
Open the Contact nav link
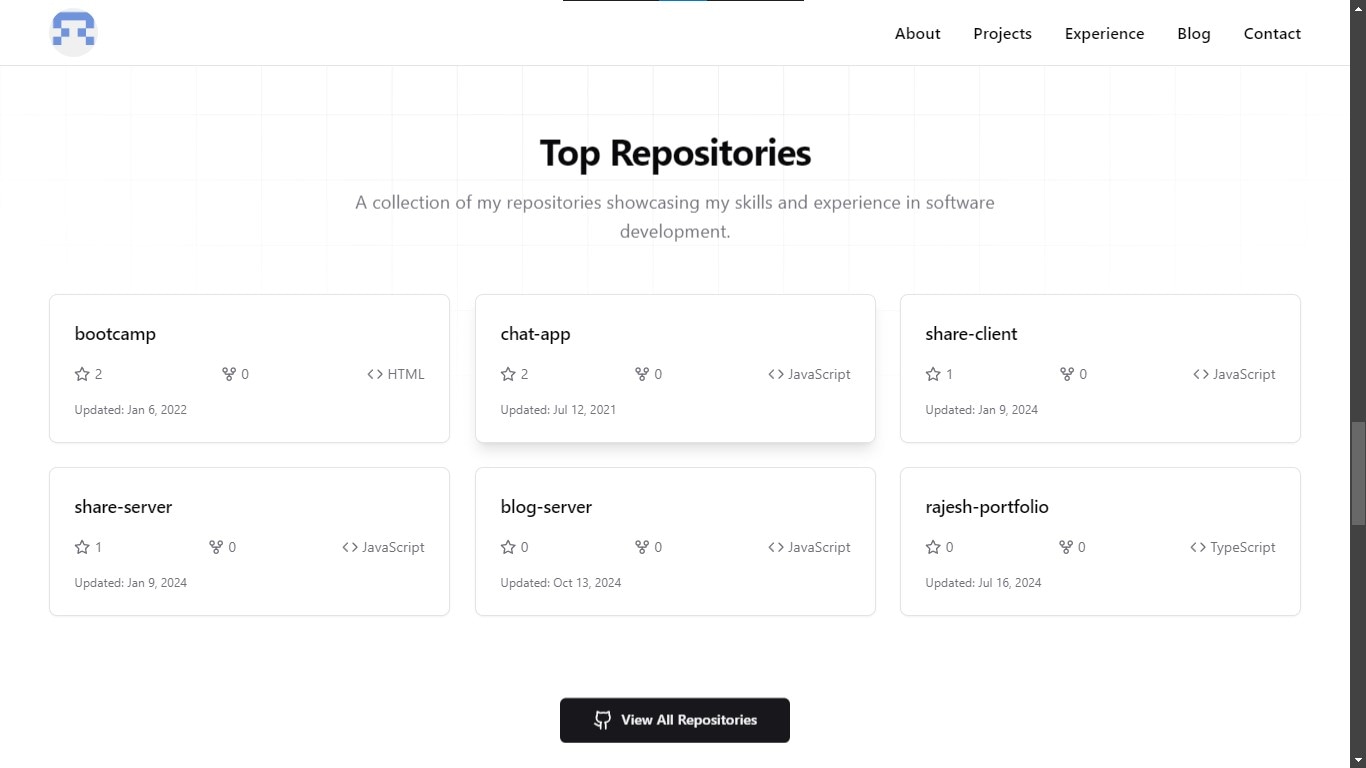pos(1272,34)
